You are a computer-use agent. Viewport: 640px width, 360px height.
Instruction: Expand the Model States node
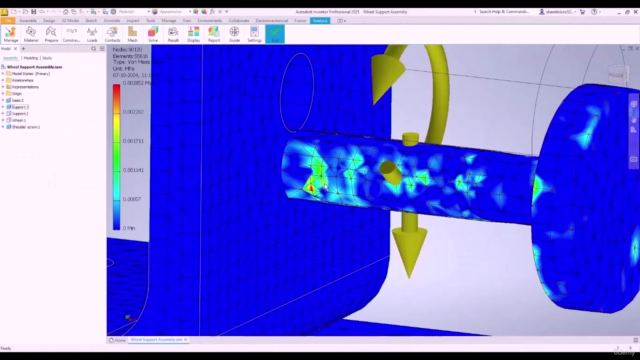click(3, 74)
